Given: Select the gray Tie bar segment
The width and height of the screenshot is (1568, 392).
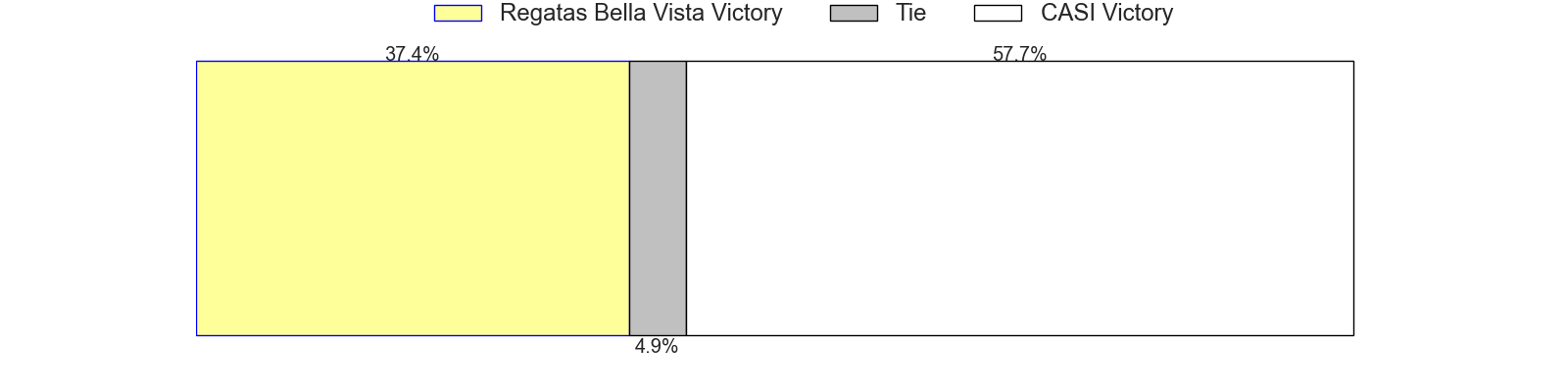Looking at the screenshot, I should tap(658, 198).
